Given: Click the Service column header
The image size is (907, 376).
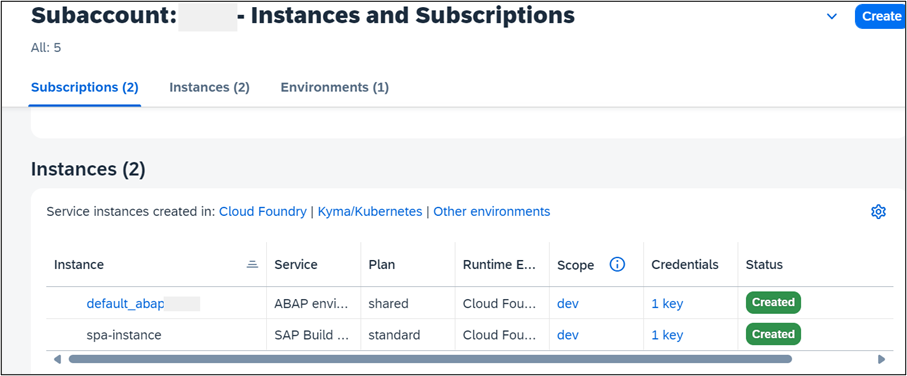Looking at the screenshot, I should point(296,264).
